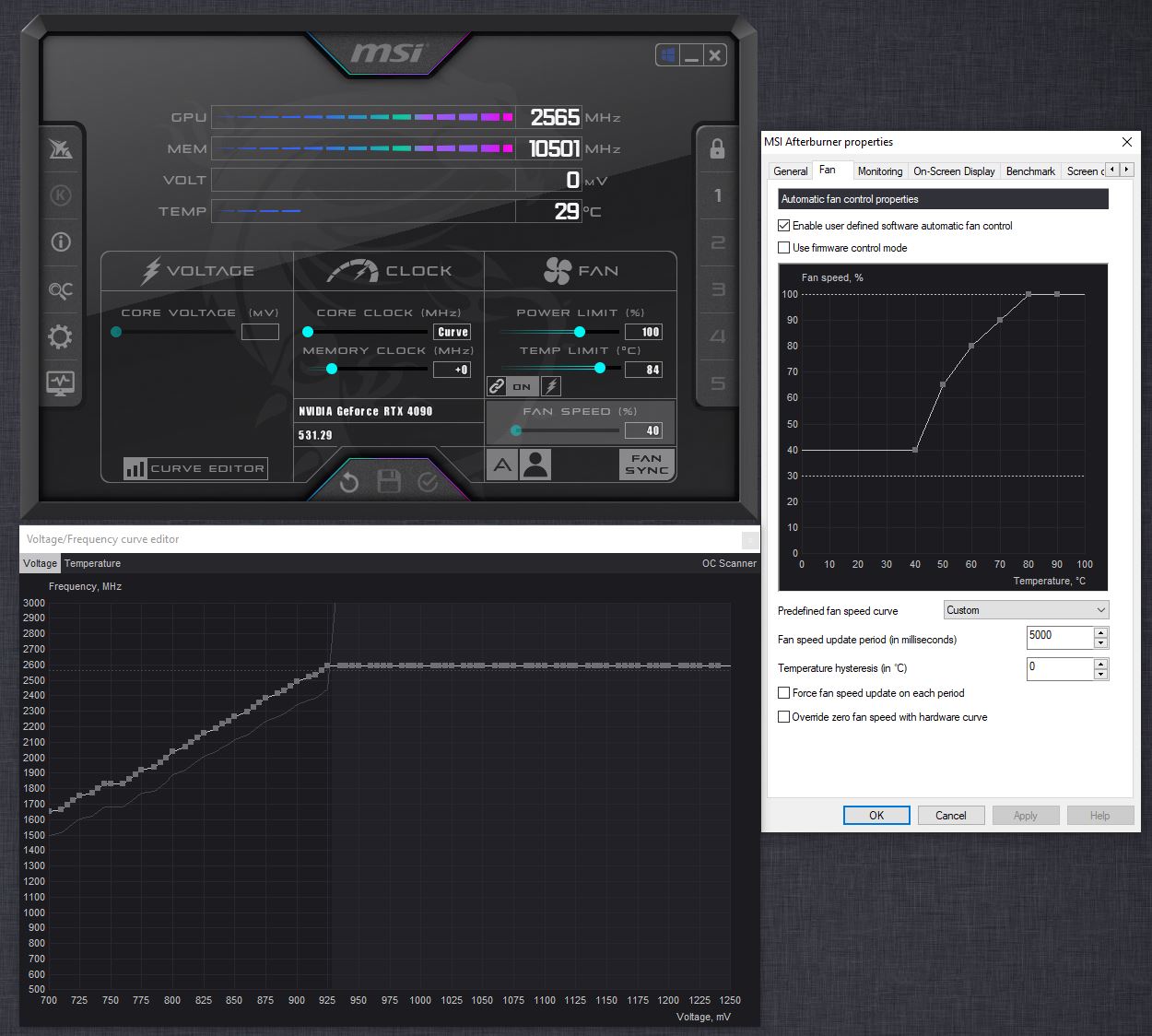Image resolution: width=1152 pixels, height=1036 pixels.
Task: Toggle the profile lock padlock icon
Action: click(x=717, y=148)
